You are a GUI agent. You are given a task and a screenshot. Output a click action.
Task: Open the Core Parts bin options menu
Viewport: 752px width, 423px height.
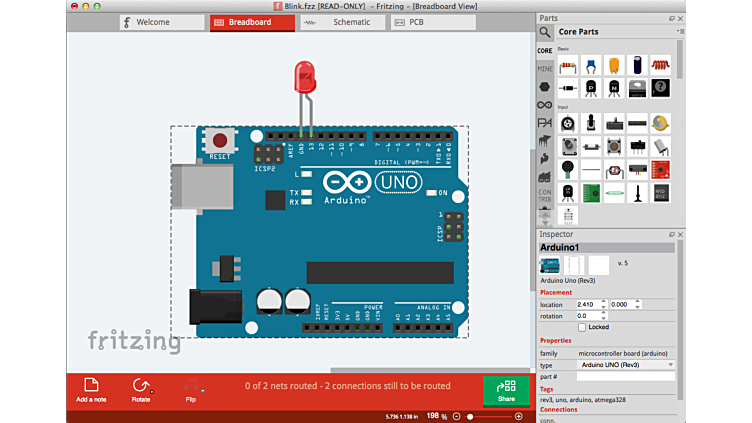tap(680, 32)
